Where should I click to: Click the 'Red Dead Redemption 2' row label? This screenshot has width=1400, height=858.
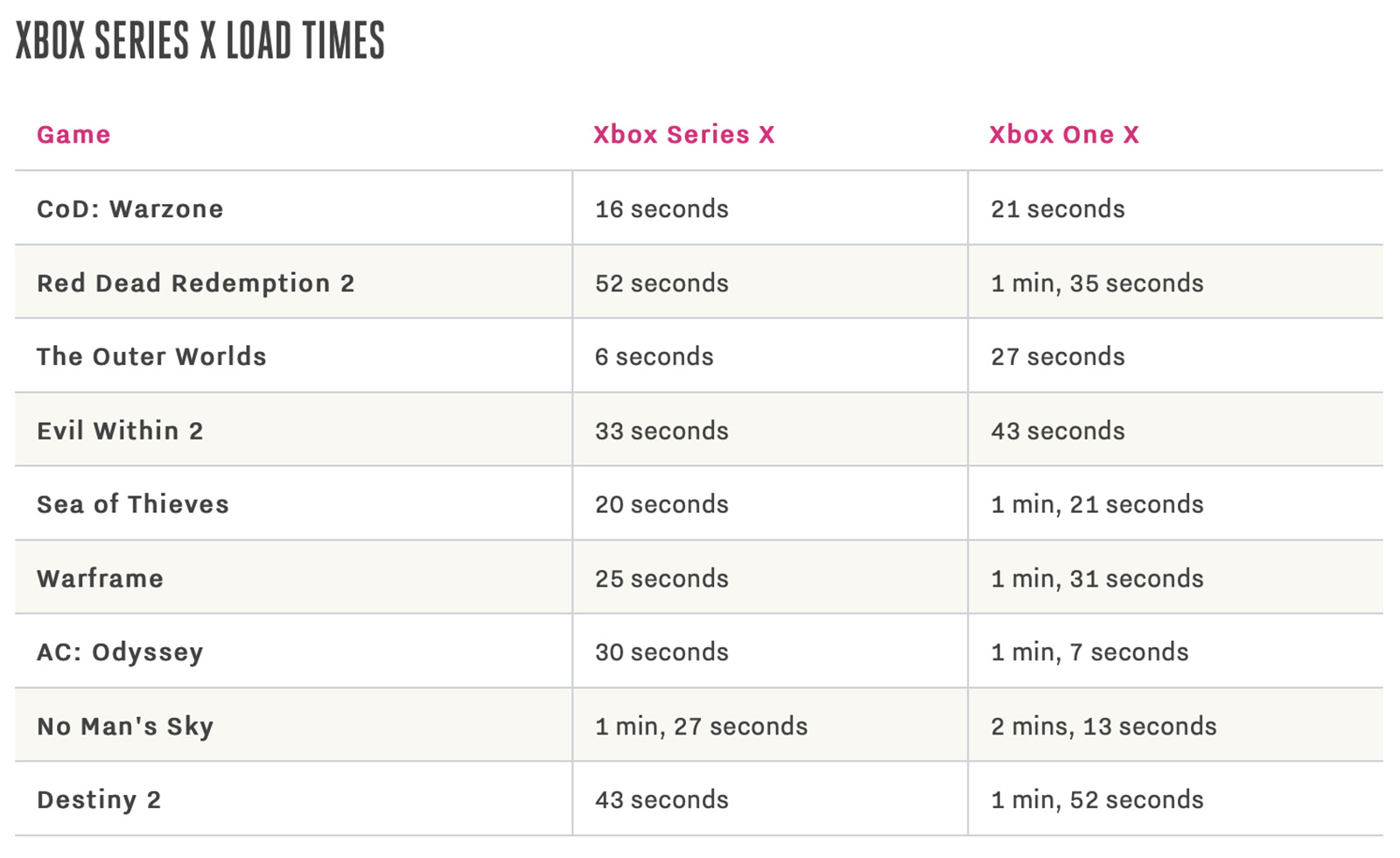(195, 284)
